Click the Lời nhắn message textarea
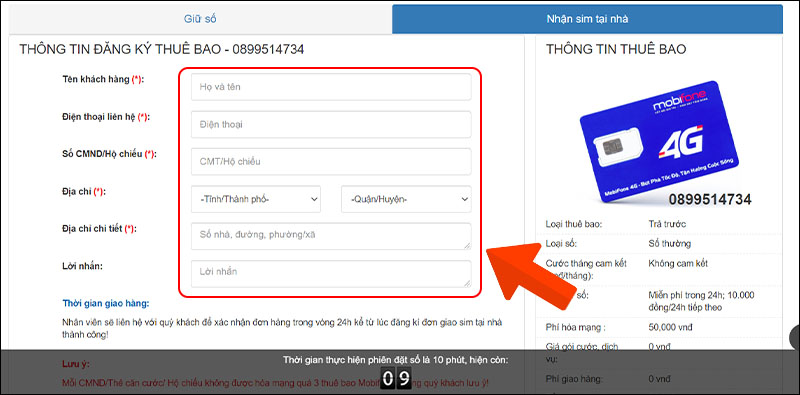Screen dimensions: 800x395 [331, 274]
